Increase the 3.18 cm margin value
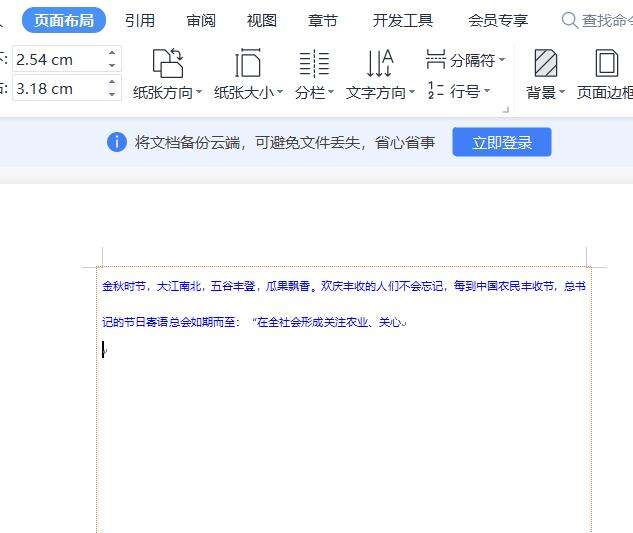 (x=112, y=82)
